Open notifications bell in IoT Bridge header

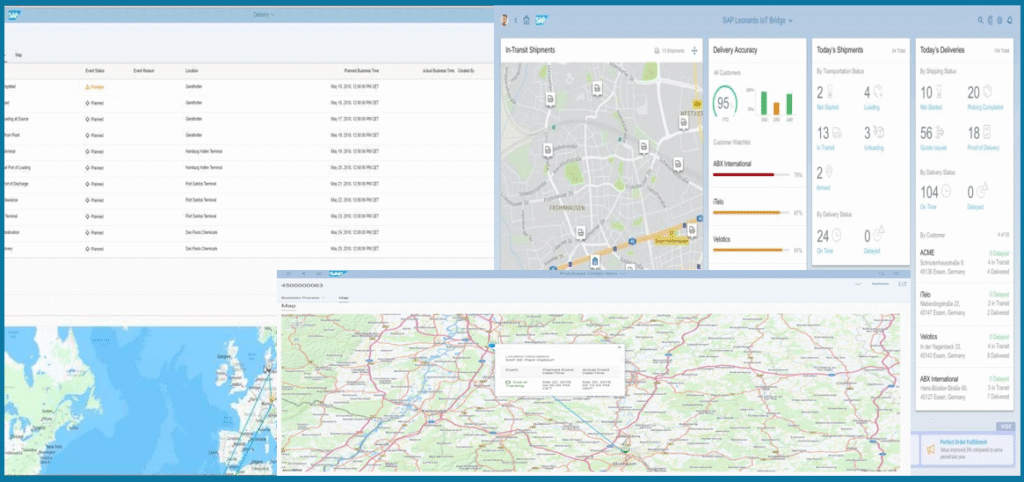tap(1010, 21)
